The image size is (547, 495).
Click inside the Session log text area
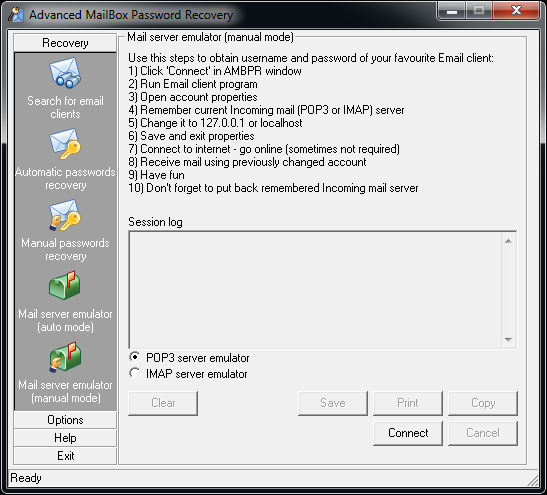point(315,290)
